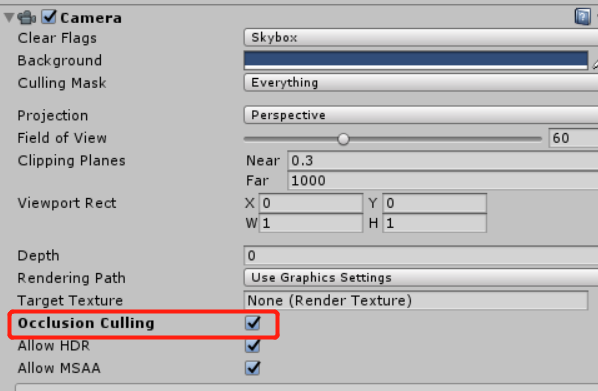This screenshot has height=391, width=598.
Task: Click the Camera component icon
Action: point(27,18)
